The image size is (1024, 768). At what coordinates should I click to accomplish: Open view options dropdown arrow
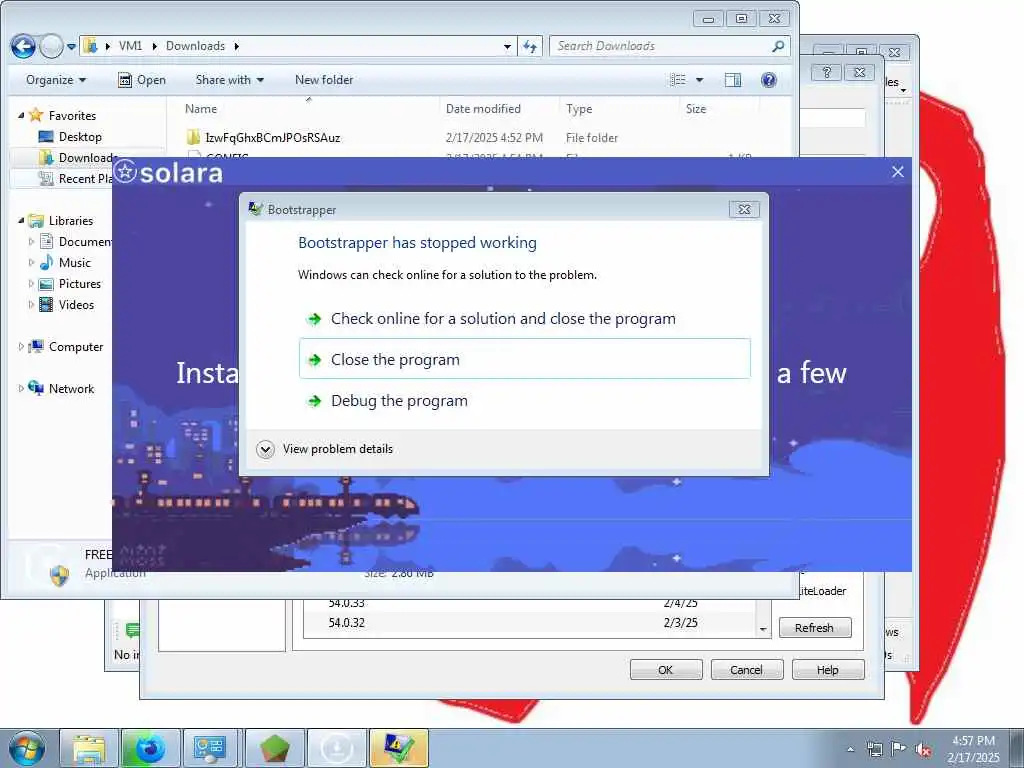699,80
